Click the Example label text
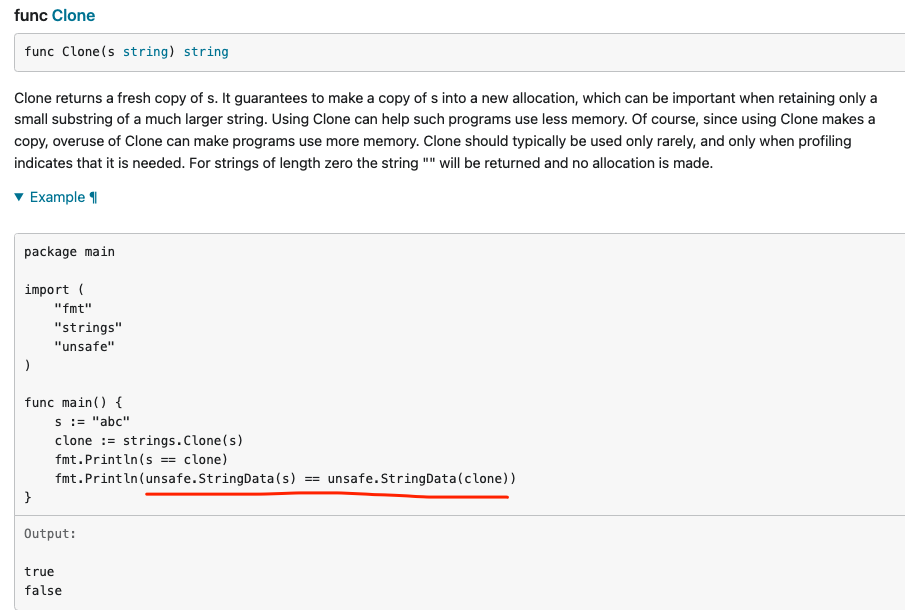This screenshot has height=610, width=905. [x=57, y=197]
